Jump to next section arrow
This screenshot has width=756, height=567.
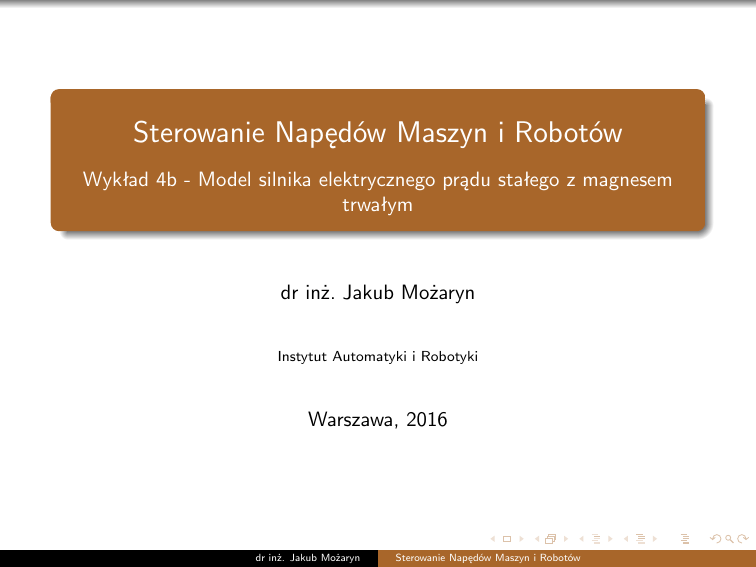(x=654, y=540)
